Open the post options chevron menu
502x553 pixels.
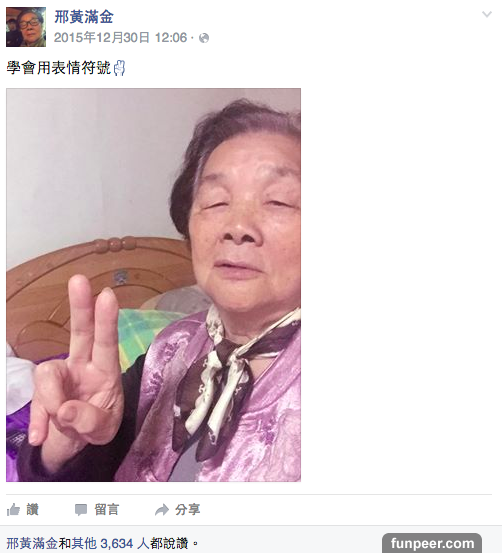coord(486,14)
